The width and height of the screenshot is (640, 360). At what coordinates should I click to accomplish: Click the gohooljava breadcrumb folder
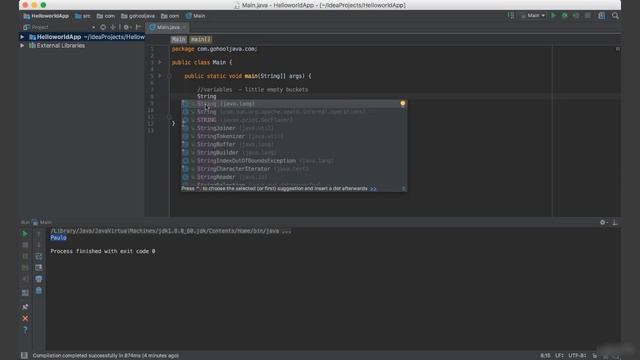[138, 16]
